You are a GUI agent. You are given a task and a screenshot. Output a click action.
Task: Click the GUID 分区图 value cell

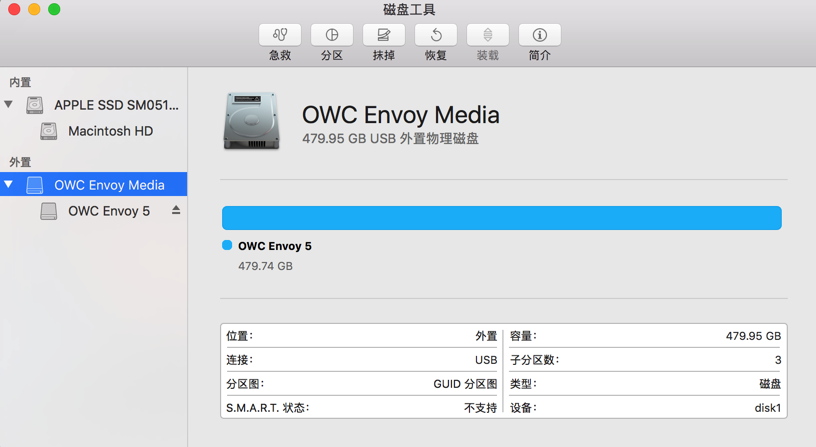[x=465, y=384]
